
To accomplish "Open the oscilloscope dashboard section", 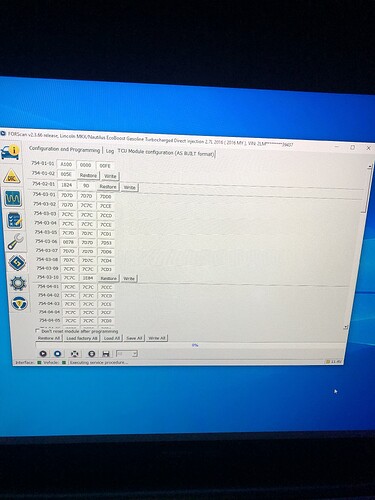I will 13,198.
